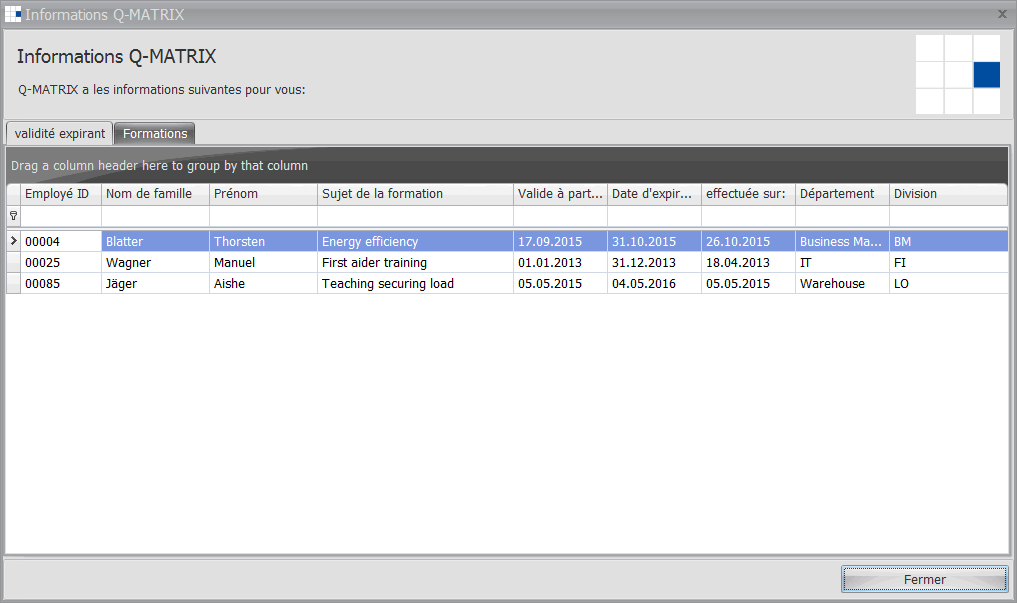Click completed date 26.10.2015
The height and width of the screenshot is (603, 1017).
click(x=748, y=241)
